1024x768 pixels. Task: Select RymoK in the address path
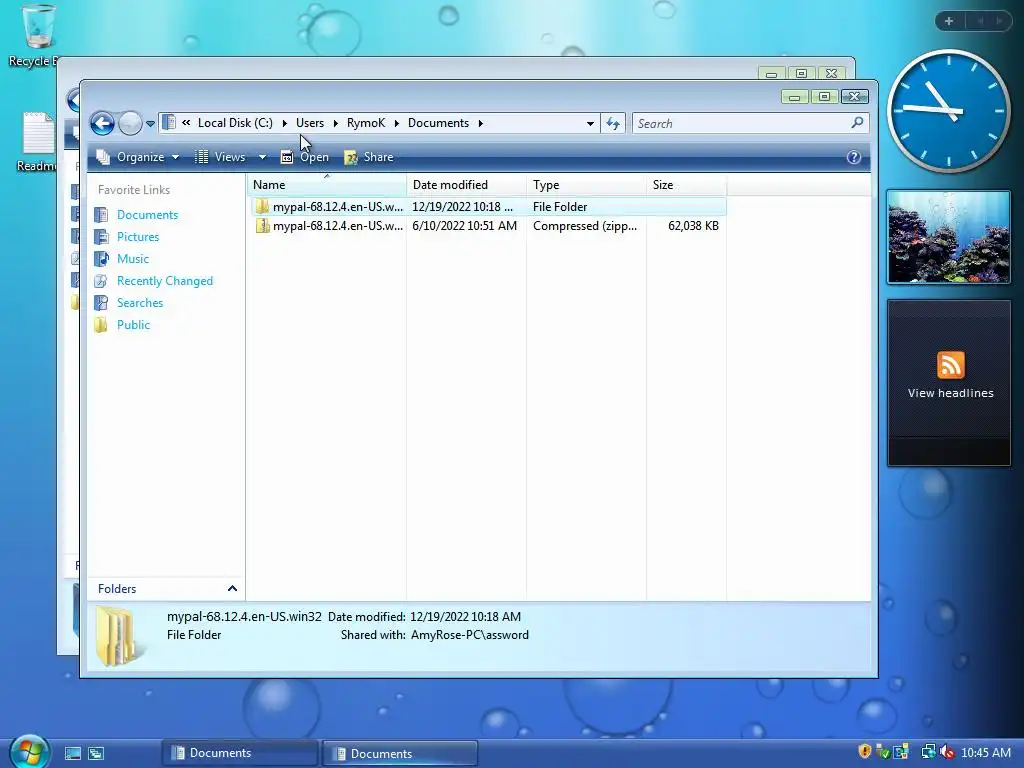366,123
